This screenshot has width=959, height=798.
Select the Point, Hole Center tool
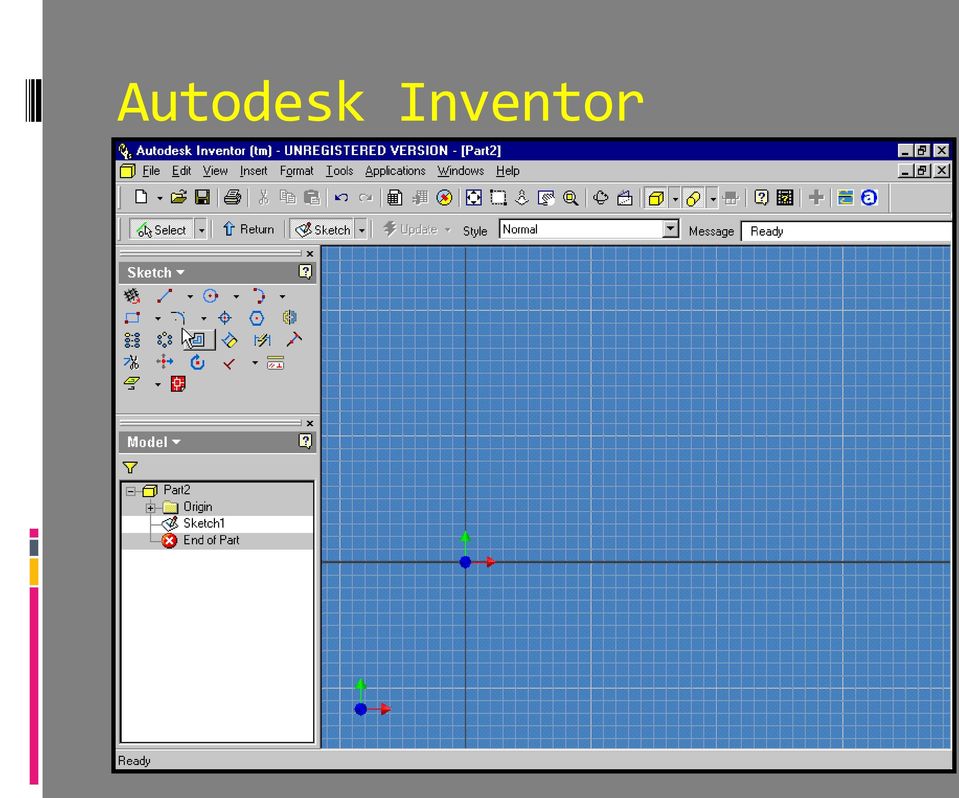pyautogui.click(x=225, y=318)
